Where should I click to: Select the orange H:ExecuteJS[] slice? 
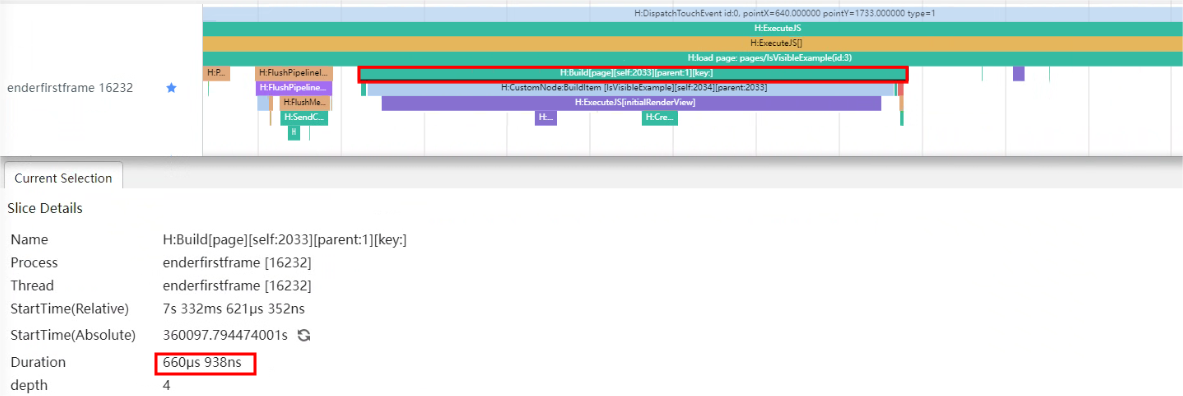click(693, 43)
